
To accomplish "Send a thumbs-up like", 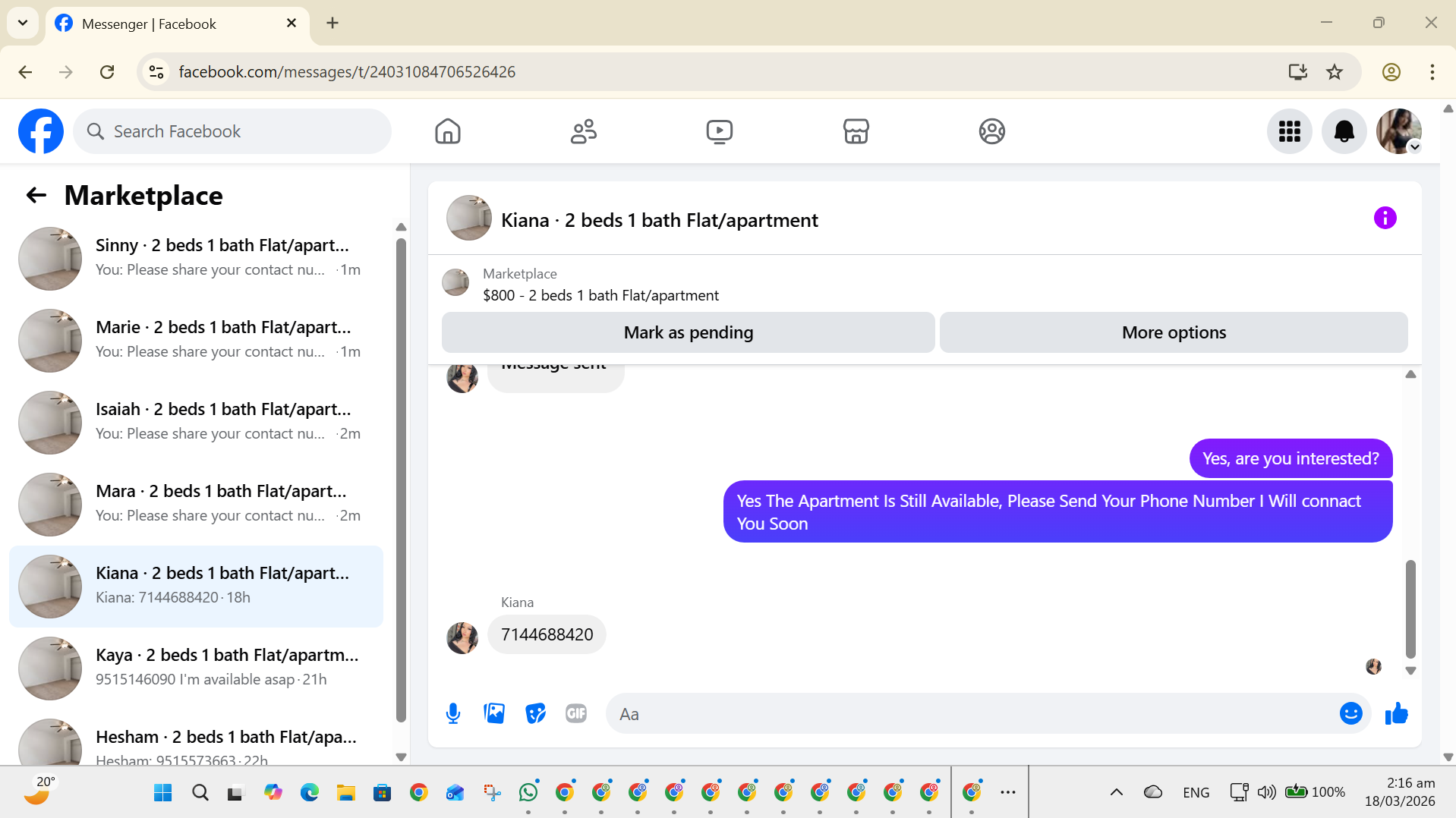I will click(1396, 713).
